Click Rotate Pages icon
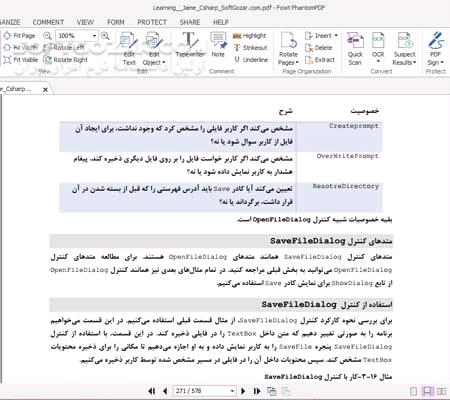The width and height of the screenshot is (450, 400). [288, 41]
